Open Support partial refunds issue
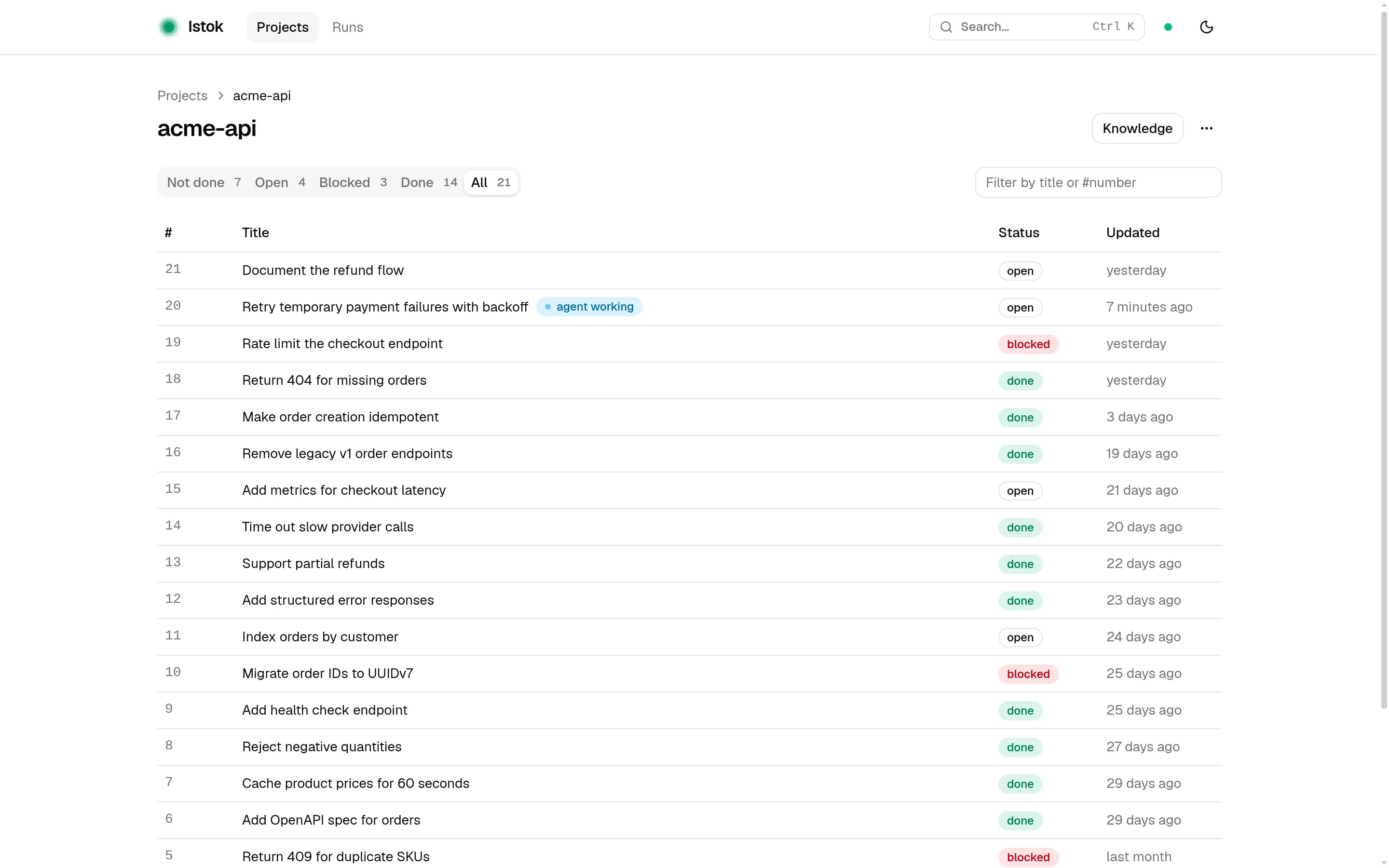The width and height of the screenshot is (1389, 868). 313,564
